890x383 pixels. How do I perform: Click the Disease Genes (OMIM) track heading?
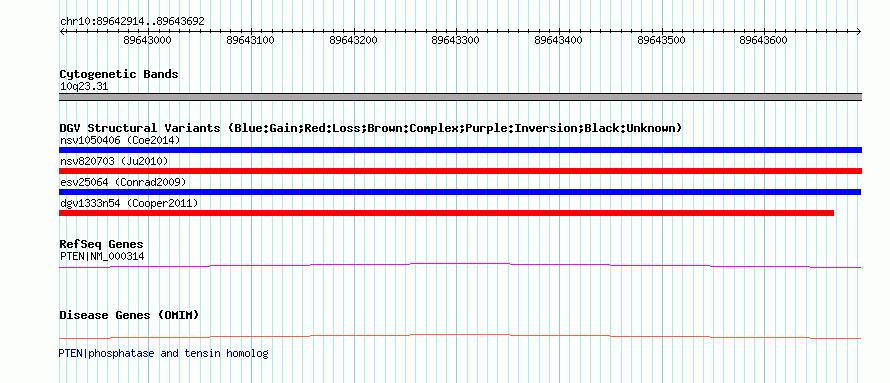click(x=129, y=315)
